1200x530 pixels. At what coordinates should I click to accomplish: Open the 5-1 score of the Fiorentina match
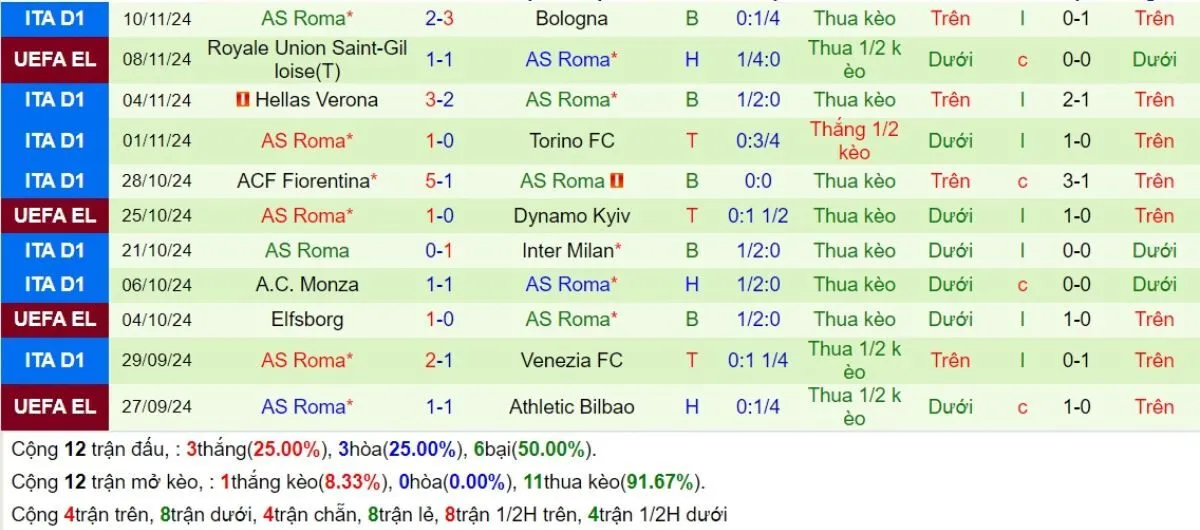point(439,181)
